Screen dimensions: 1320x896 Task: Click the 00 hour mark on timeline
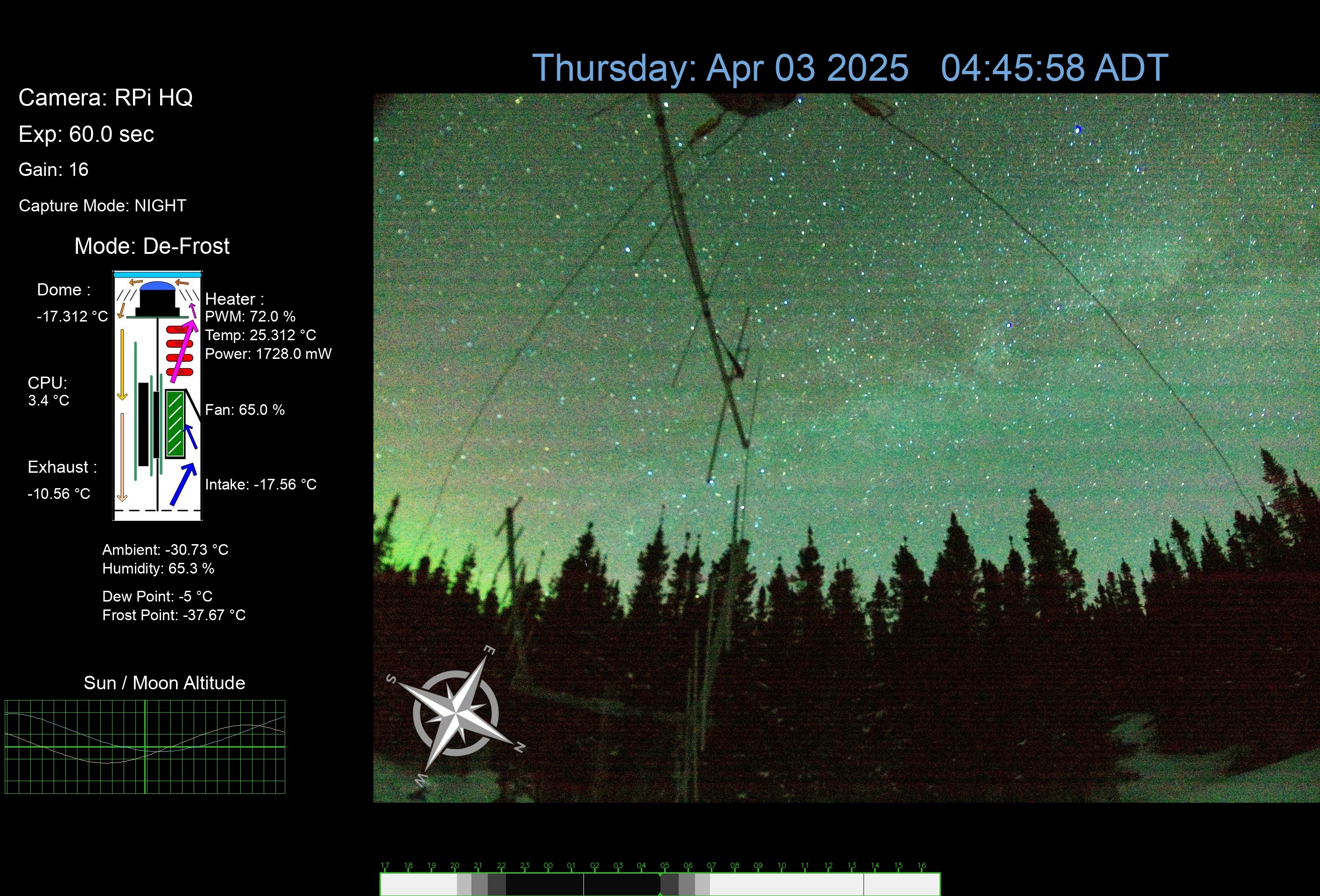tap(548, 866)
